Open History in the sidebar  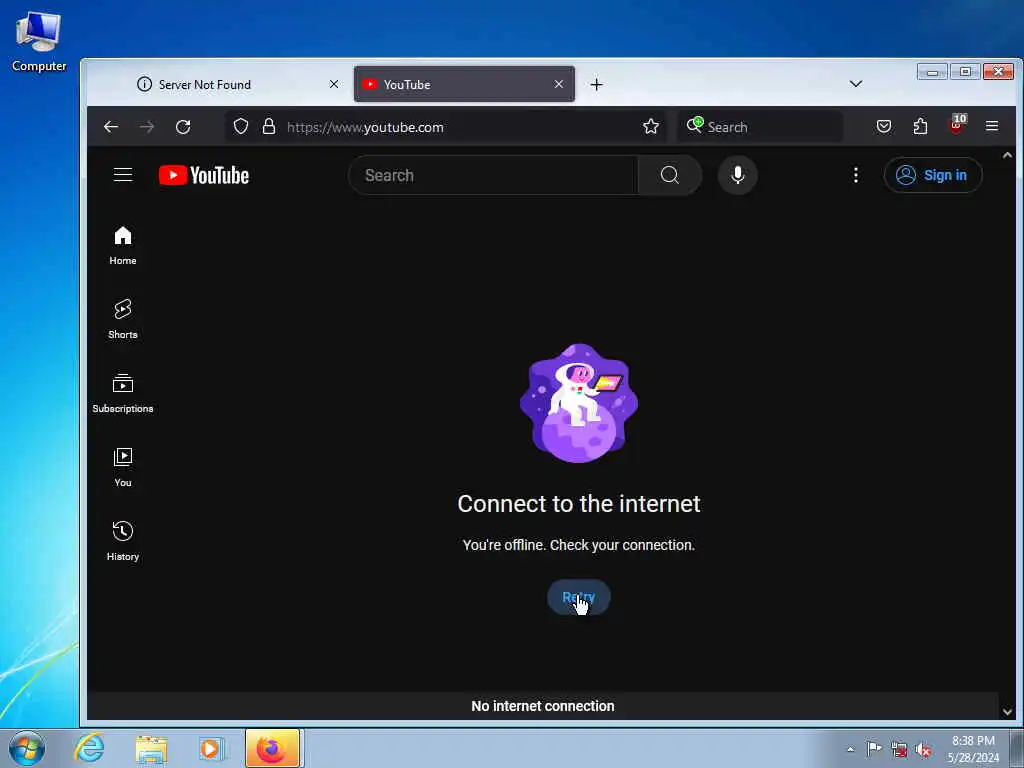(123, 541)
